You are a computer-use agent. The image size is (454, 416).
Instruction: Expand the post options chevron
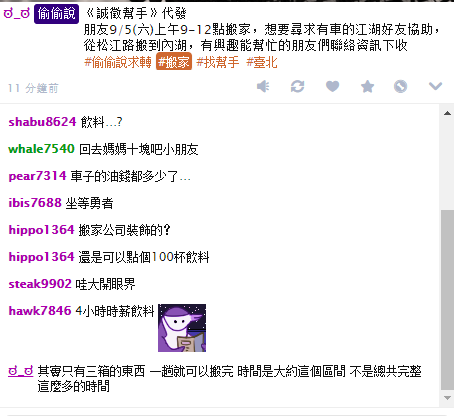click(435, 86)
